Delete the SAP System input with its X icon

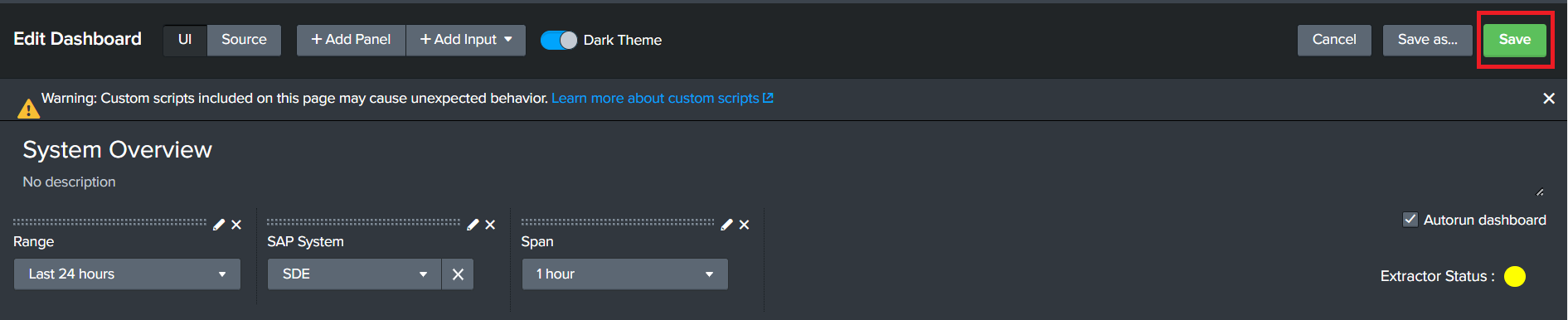[x=490, y=225]
